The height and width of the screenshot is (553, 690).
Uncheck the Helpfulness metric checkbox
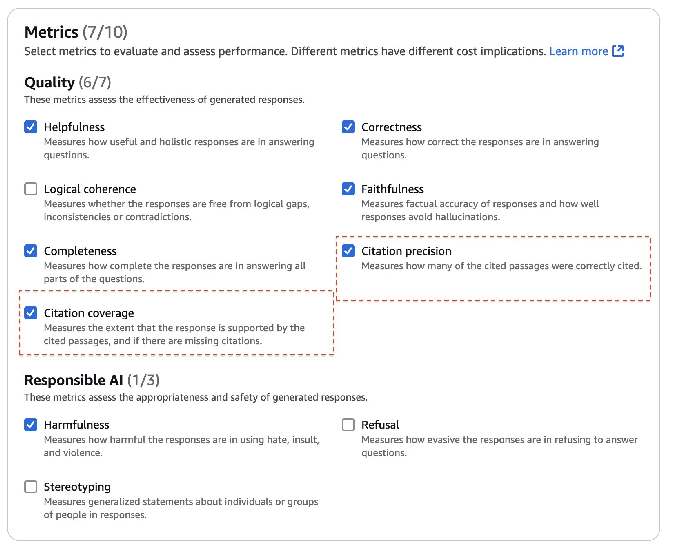pyautogui.click(x=30, y=127)
